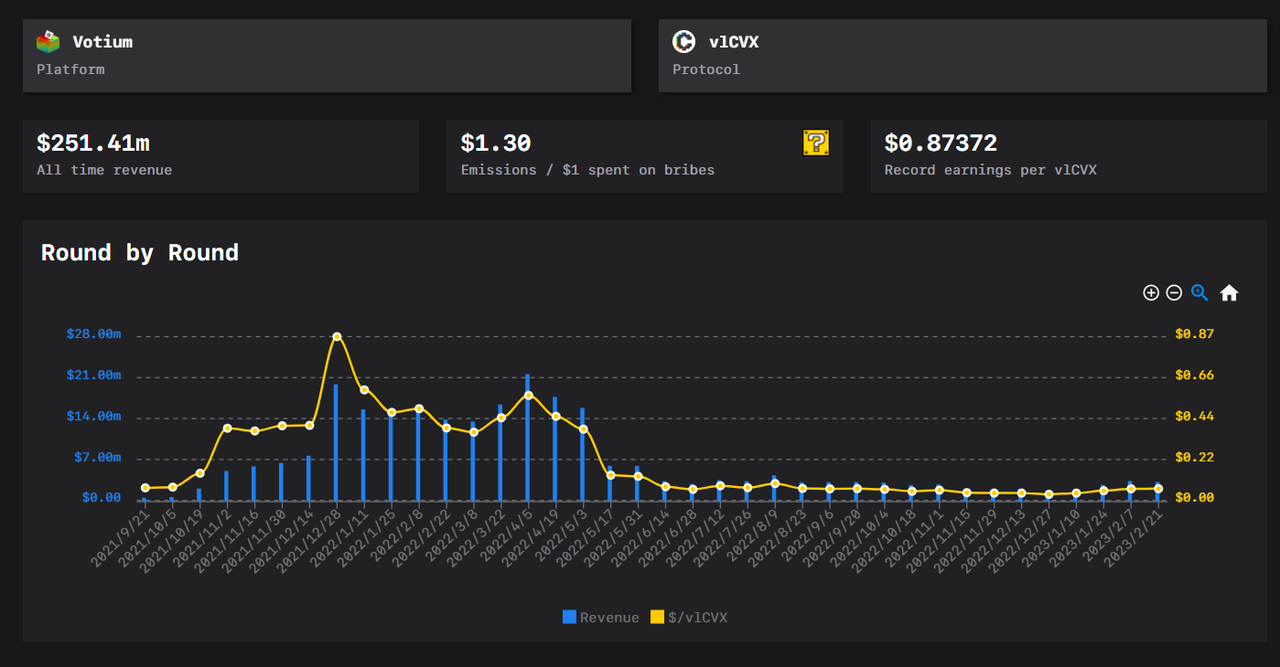Screen dimensions: 1280x667
Task: Toggle the $/vlCVX series legend label
Action: click(697, 618)
